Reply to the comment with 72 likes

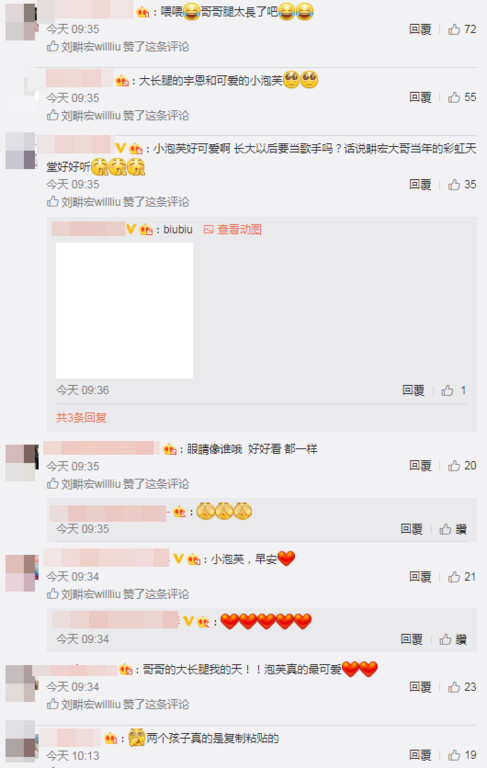point(420,29)
